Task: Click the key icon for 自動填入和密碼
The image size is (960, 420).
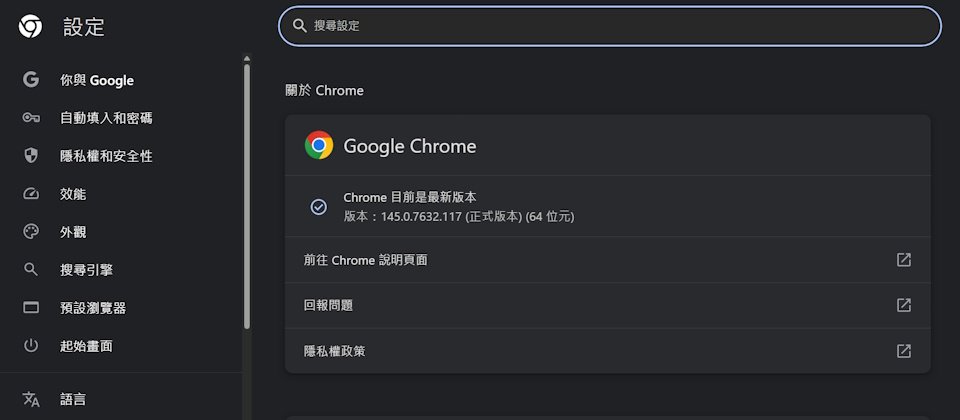Action: [31, 118]
